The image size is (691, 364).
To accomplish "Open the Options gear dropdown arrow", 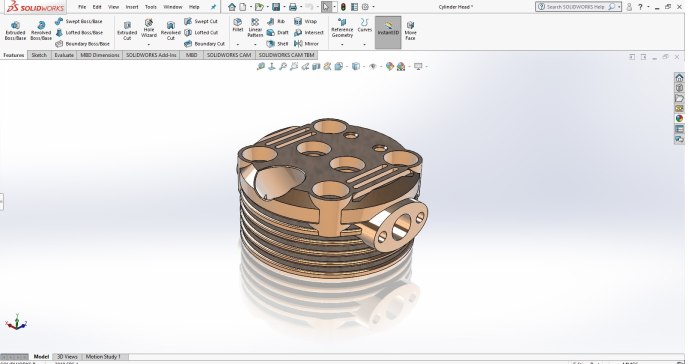I will 374,7.
